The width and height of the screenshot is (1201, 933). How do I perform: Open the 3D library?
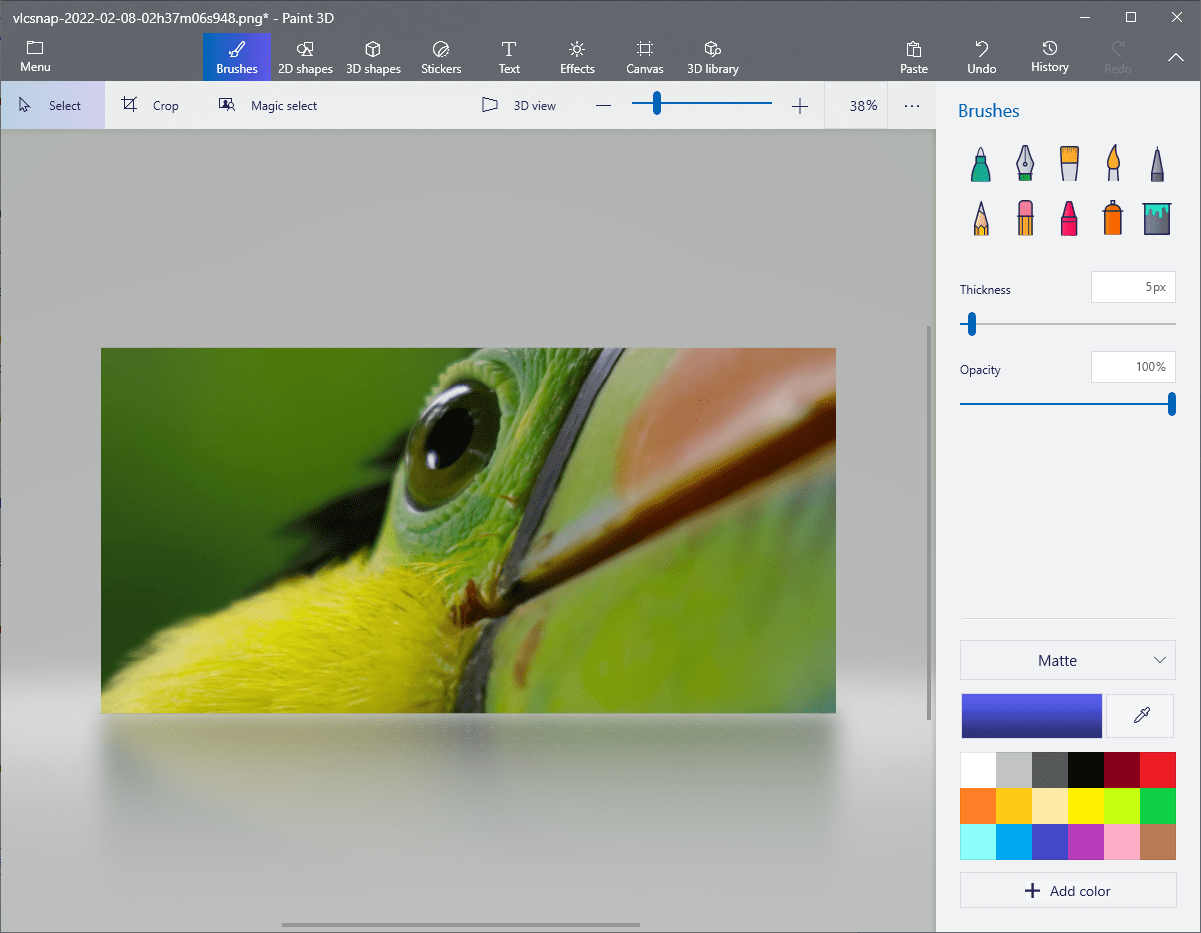(713, 57)
